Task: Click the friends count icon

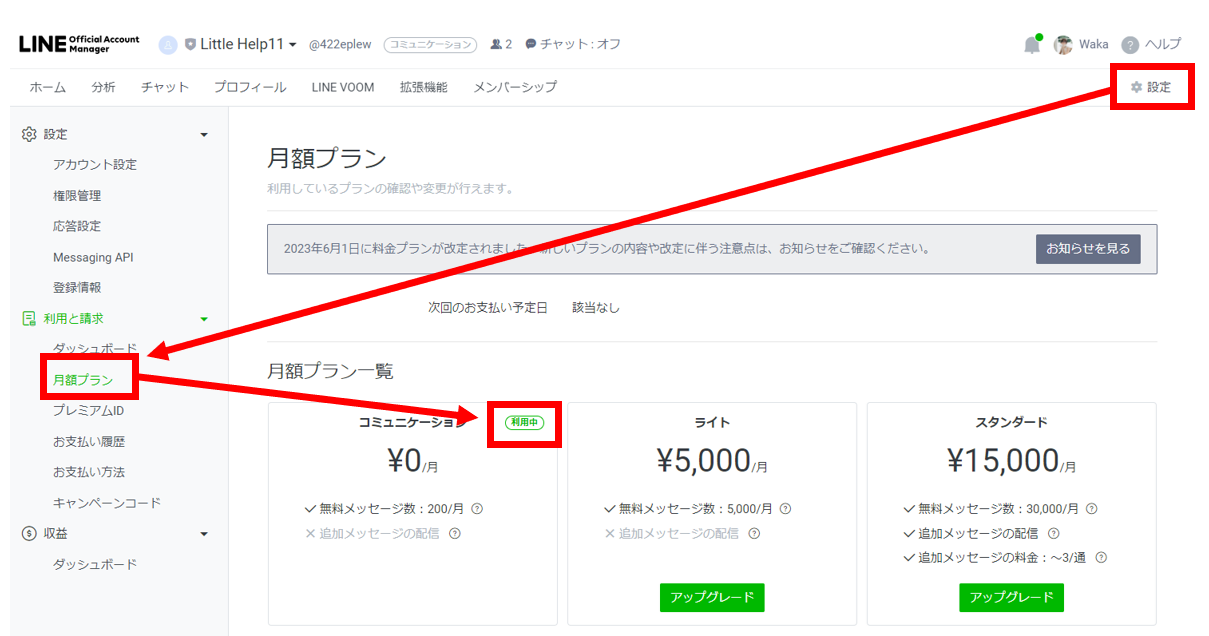Action: (x=496, y=44)
